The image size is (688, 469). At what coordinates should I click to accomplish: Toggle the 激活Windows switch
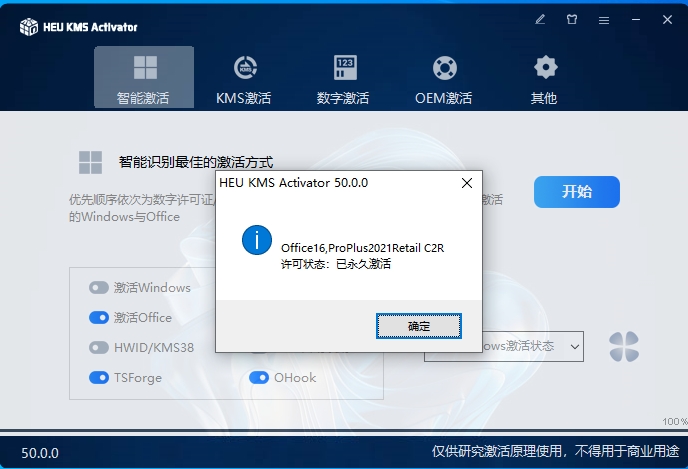[x=99, y=288]
